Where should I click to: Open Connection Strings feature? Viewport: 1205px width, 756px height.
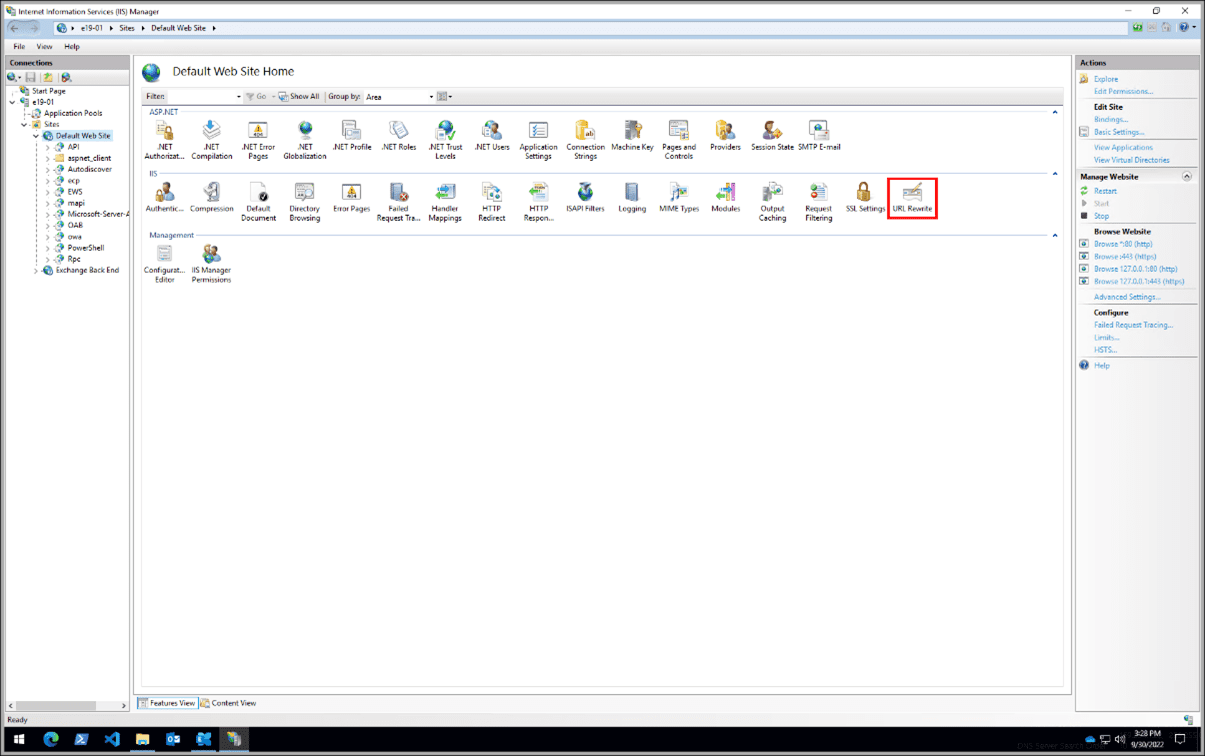(x=585, y=140)
